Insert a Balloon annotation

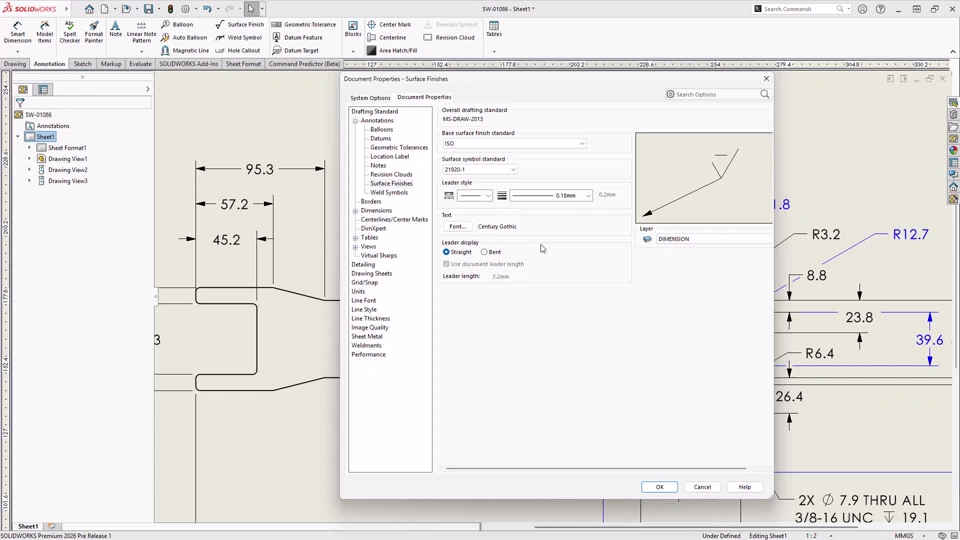coord(177,25)
